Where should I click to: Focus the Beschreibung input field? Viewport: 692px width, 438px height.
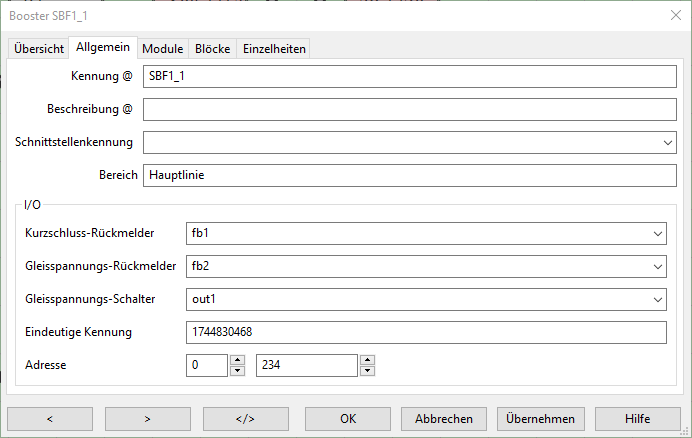[410, 109]
